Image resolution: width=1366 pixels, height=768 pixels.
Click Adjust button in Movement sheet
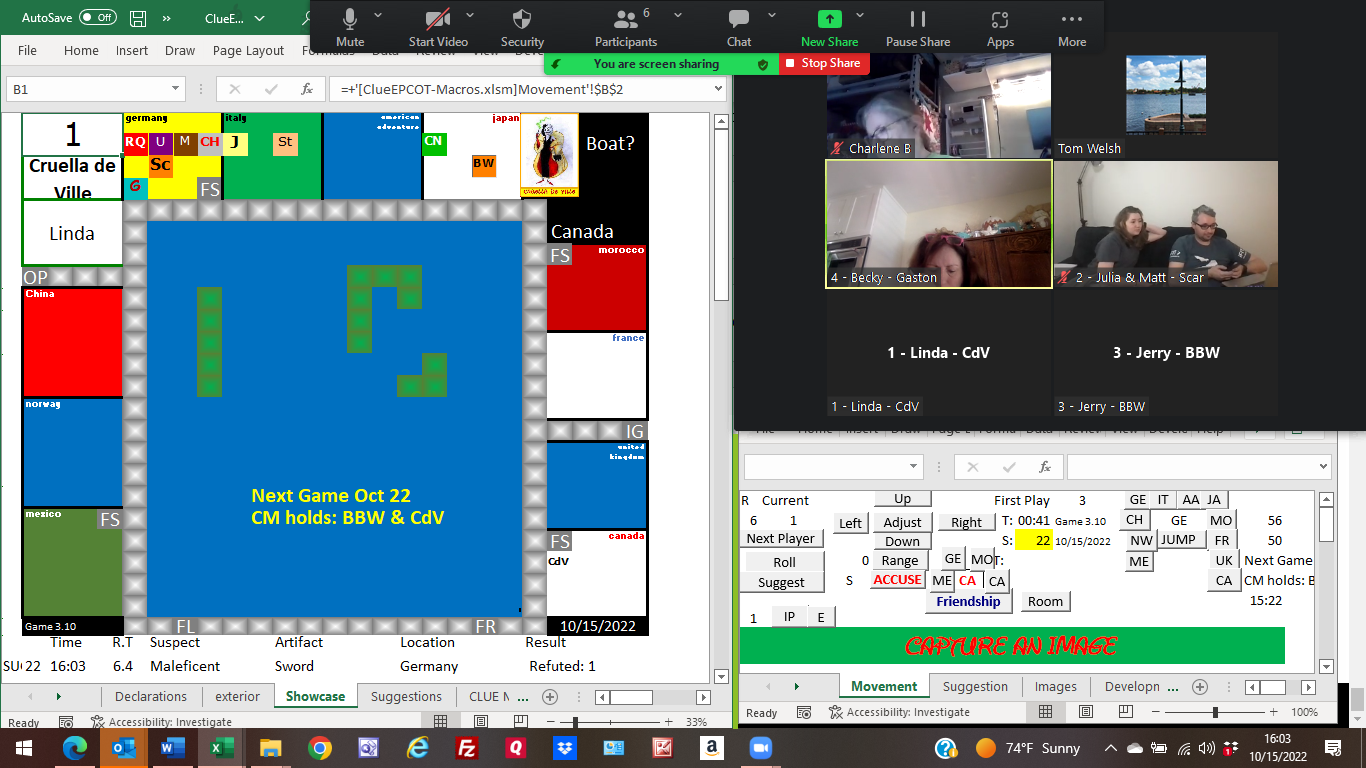click(x=902, y=522)
